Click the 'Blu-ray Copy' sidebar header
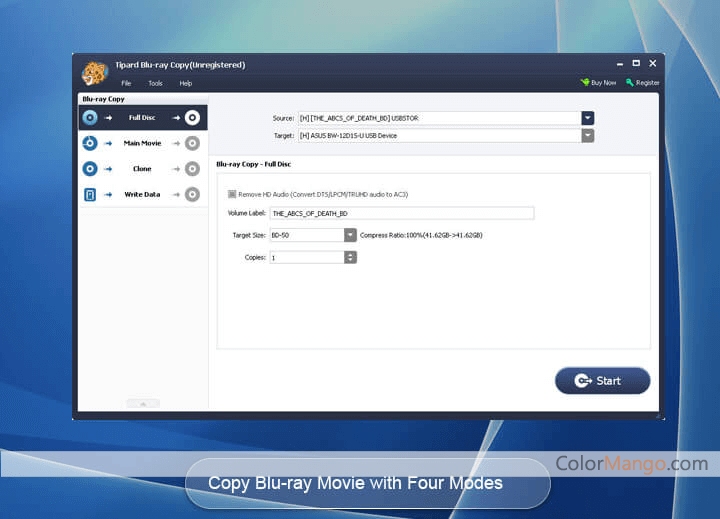 (103, 99)
